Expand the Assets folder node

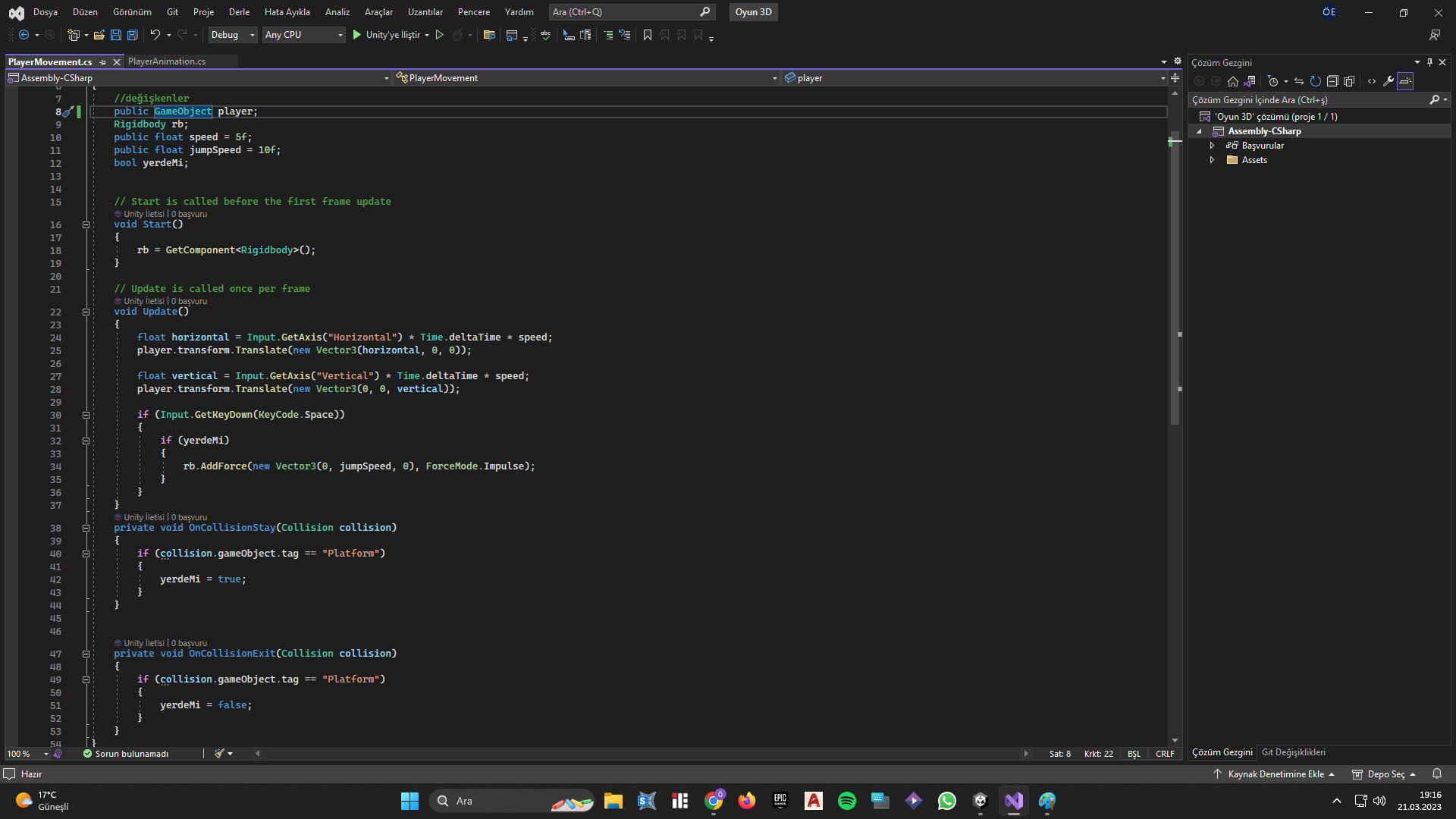(1212, 160)
